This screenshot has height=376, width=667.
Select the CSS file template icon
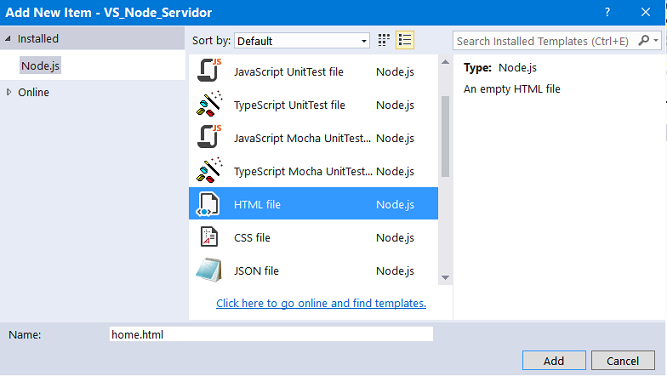coord(209,237)
